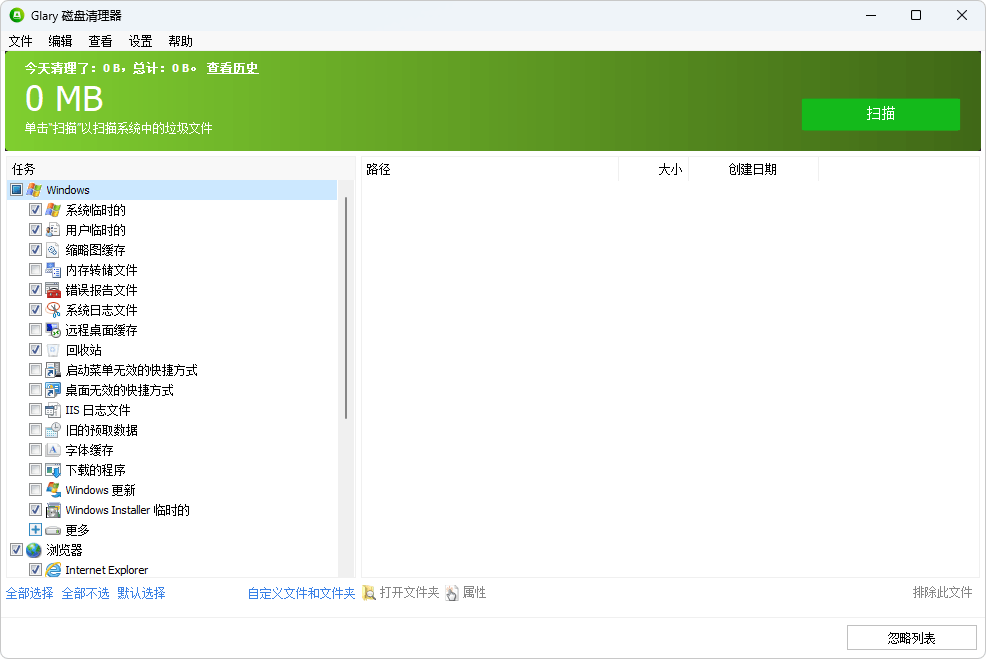Viewport: 986px width, 659px height.
Task: Click the error report files (错误报告文件) icon
Action: click(x=53, y=290)
